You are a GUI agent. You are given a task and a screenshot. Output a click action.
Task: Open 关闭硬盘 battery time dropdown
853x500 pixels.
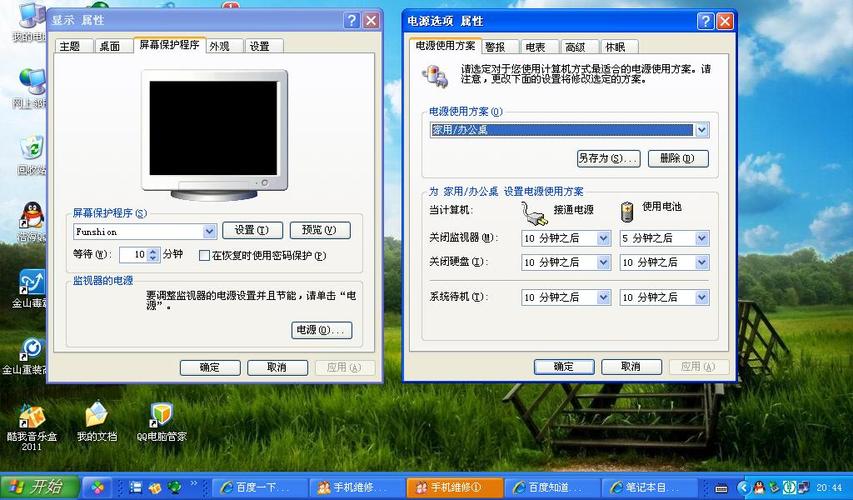coord(702,263)
